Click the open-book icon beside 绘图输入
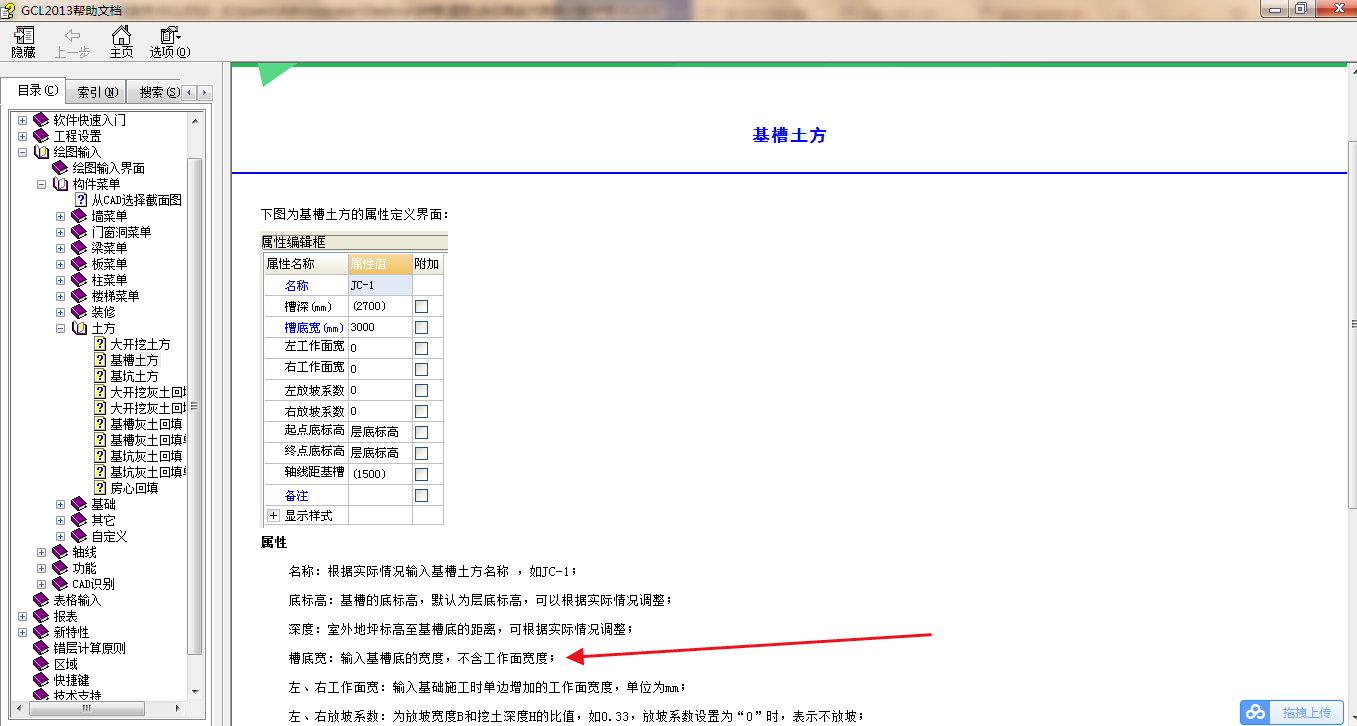Screen dimensions: 1357x726 pyautogui.click(x=41, y=152)
